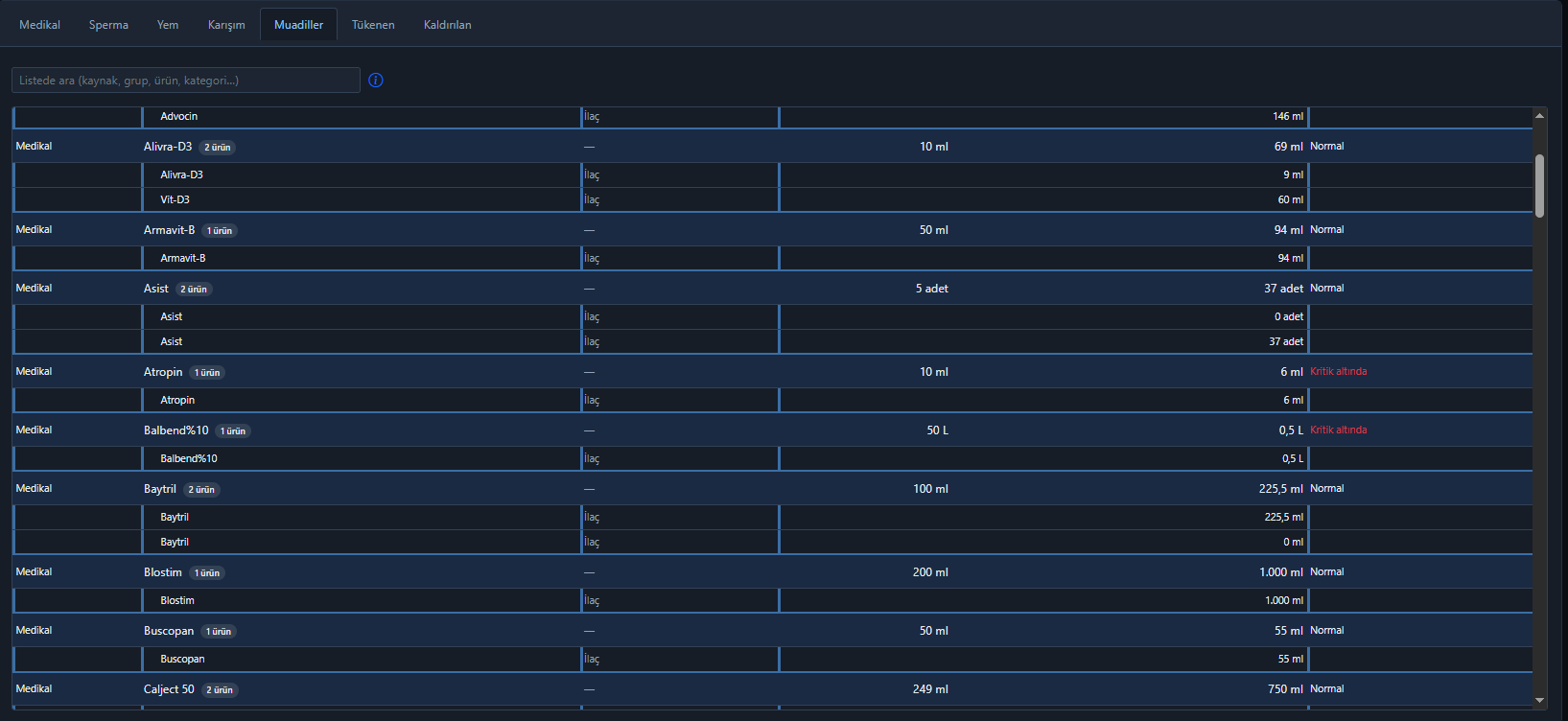Click the '69 ml' total for Alivra-D3 group

click(1289, 147)
